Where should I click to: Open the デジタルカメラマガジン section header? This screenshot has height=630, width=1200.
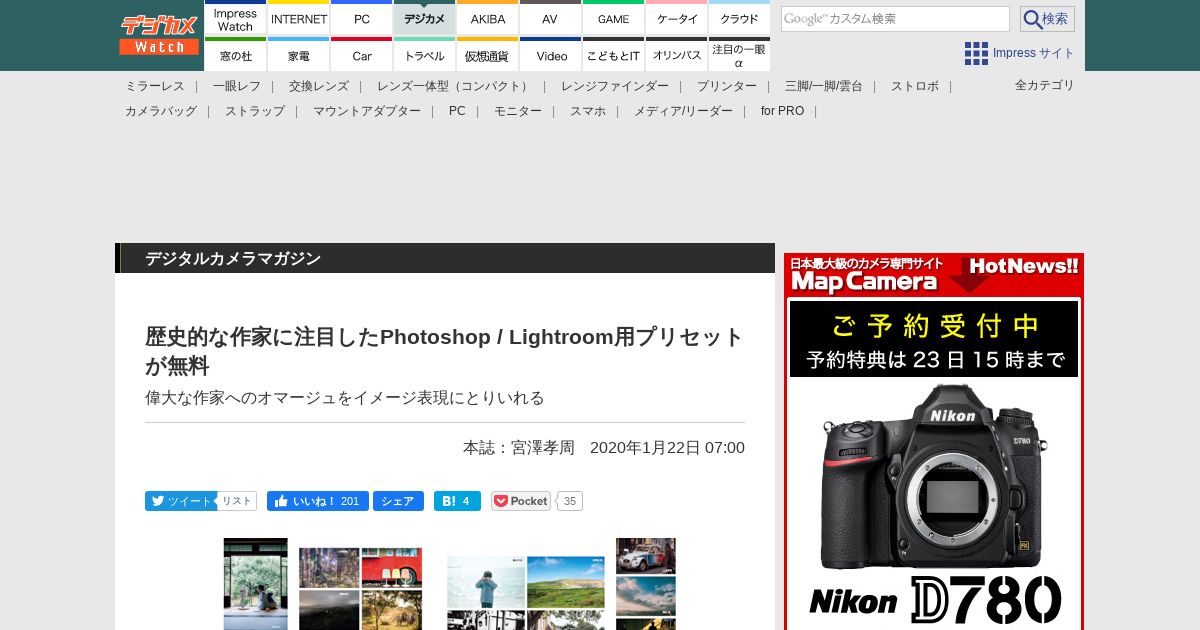click(x=233, y=259)
